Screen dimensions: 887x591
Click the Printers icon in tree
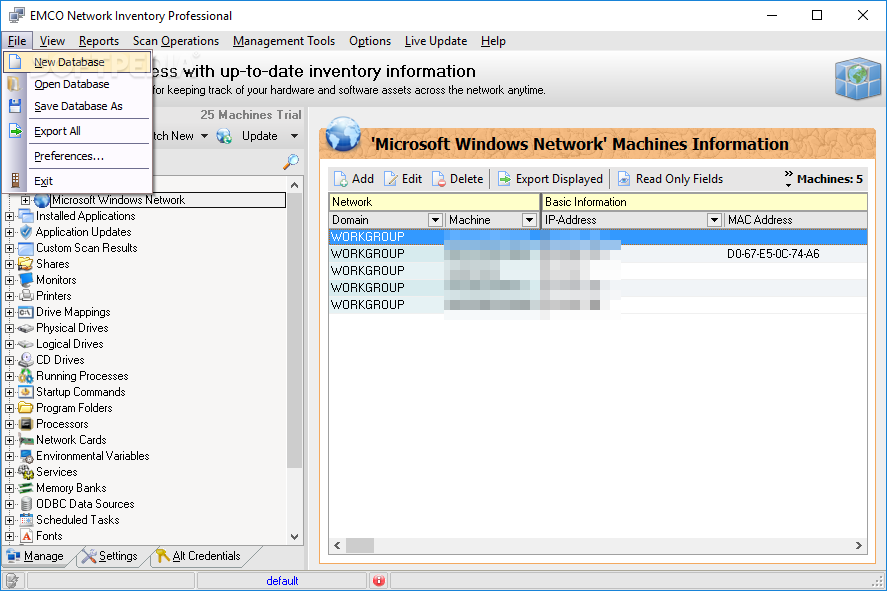26,296
